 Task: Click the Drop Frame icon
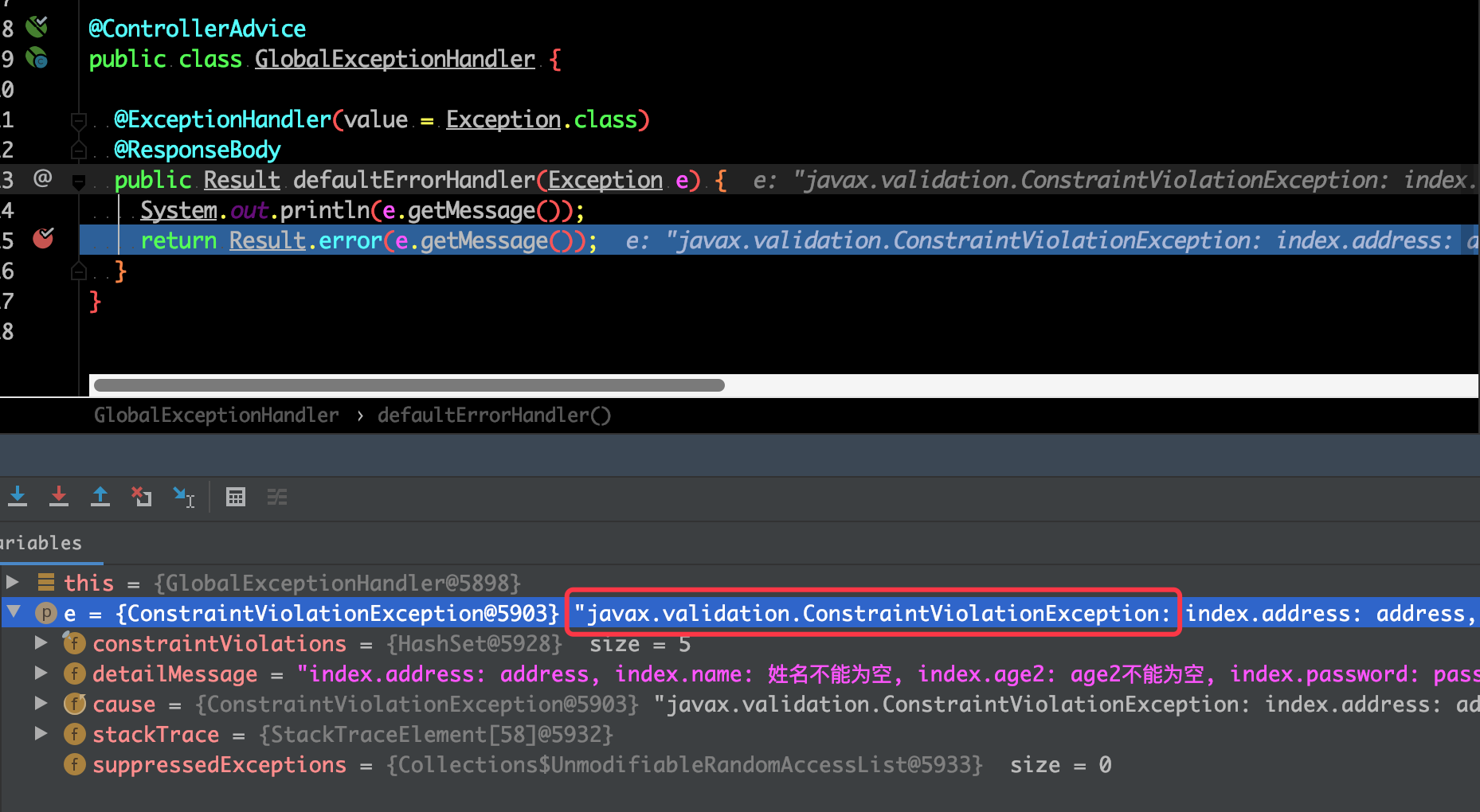(142, 497)
